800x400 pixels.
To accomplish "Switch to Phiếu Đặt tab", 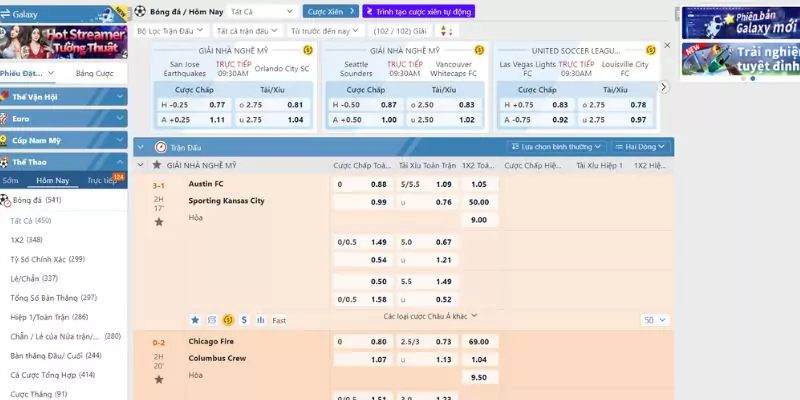I will 27,73.
